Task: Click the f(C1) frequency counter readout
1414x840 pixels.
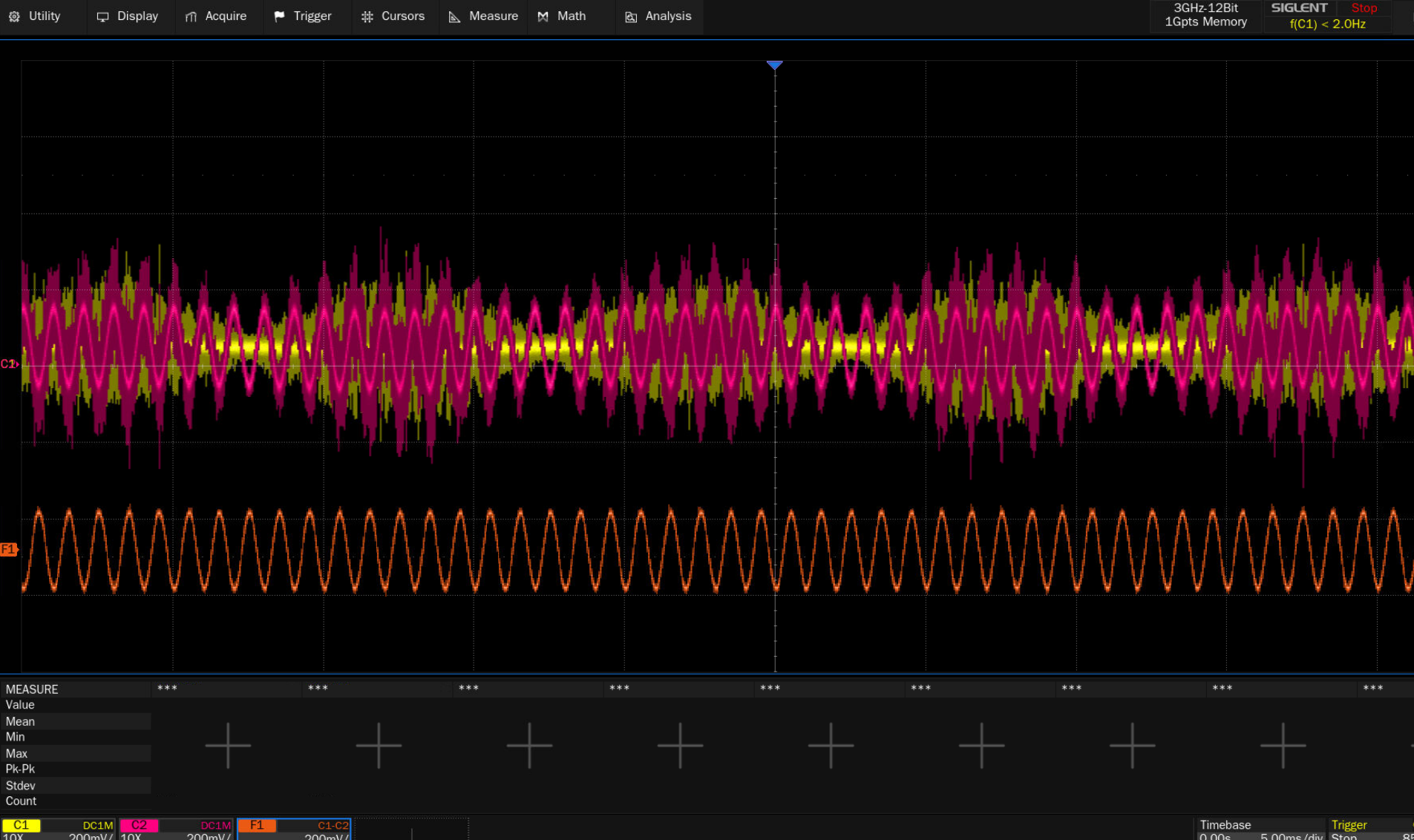Action: 1327,24
